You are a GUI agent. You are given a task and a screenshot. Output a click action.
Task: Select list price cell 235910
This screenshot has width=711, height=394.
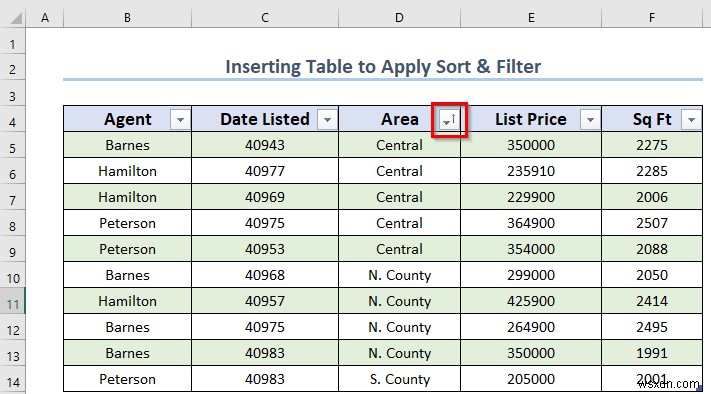coord(531,171)
